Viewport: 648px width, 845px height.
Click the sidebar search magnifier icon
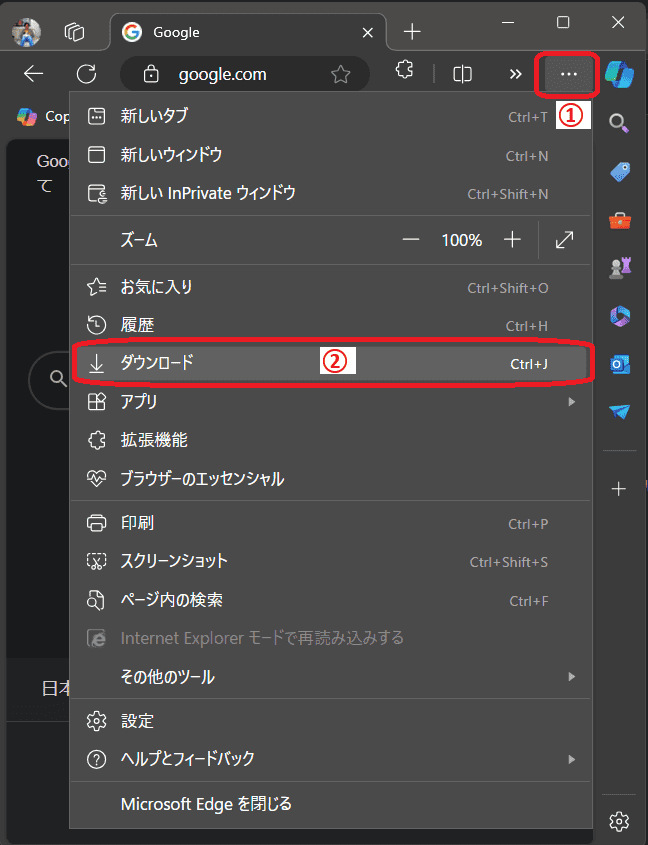click(619, 124)
